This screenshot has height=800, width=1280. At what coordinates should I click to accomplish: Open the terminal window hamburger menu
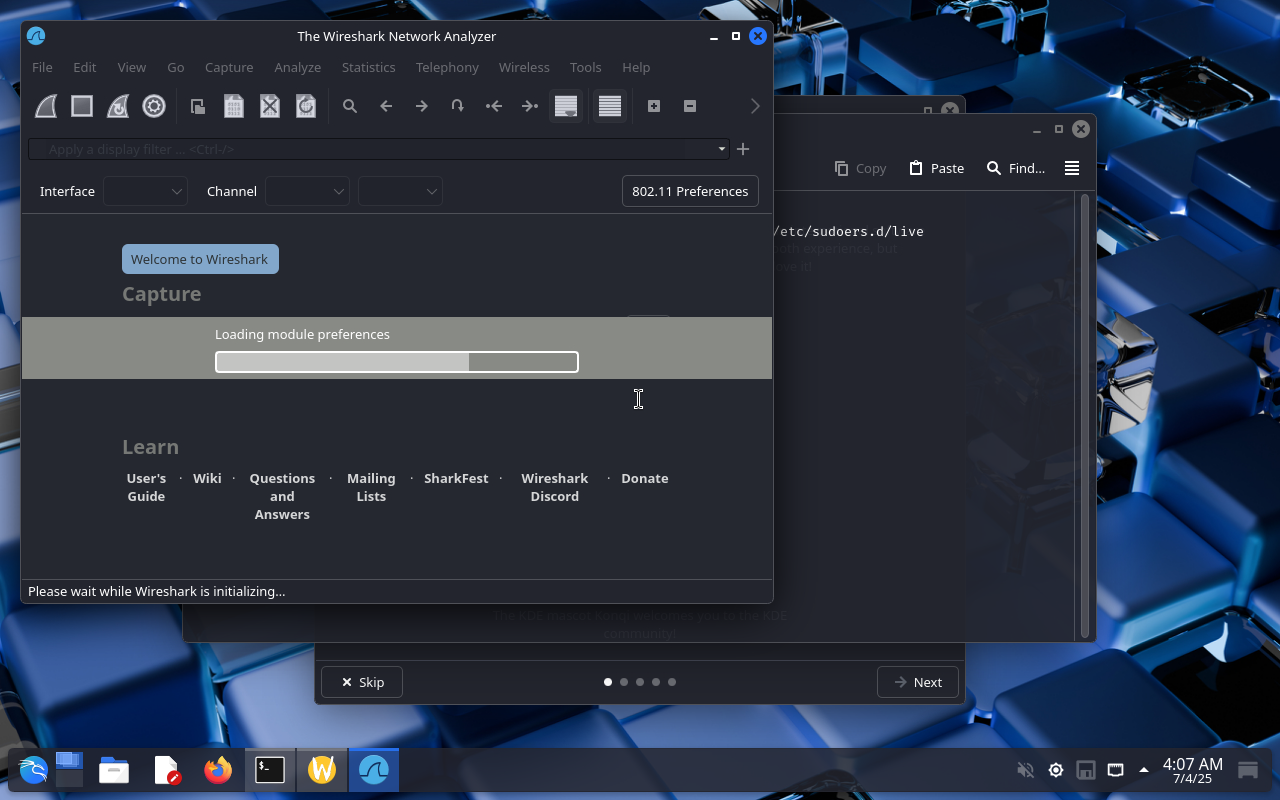pyautogui.click(x=1072, y=168)
